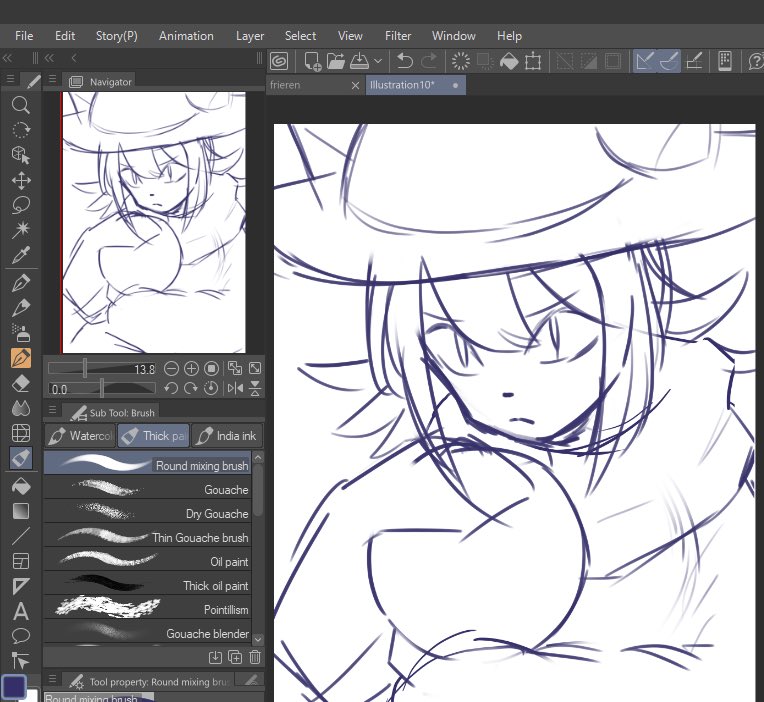This screenshot has width=764, height=702.
Task: Choose the Gouache brush
Action: tap(148, 489)
